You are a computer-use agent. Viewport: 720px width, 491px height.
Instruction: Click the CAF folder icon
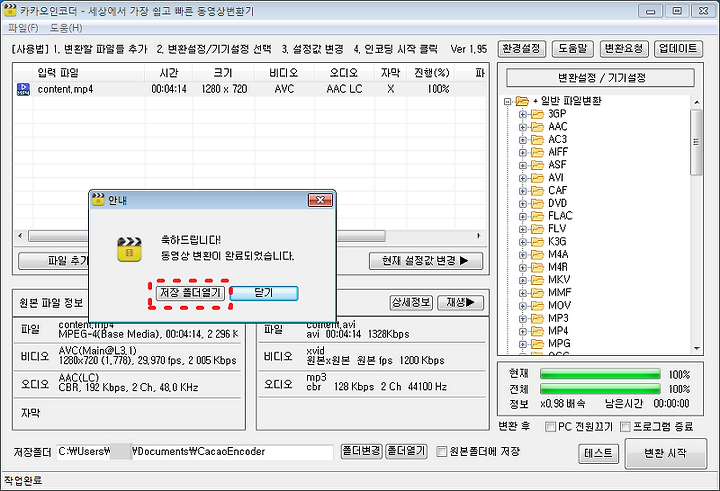click(537, 191)
